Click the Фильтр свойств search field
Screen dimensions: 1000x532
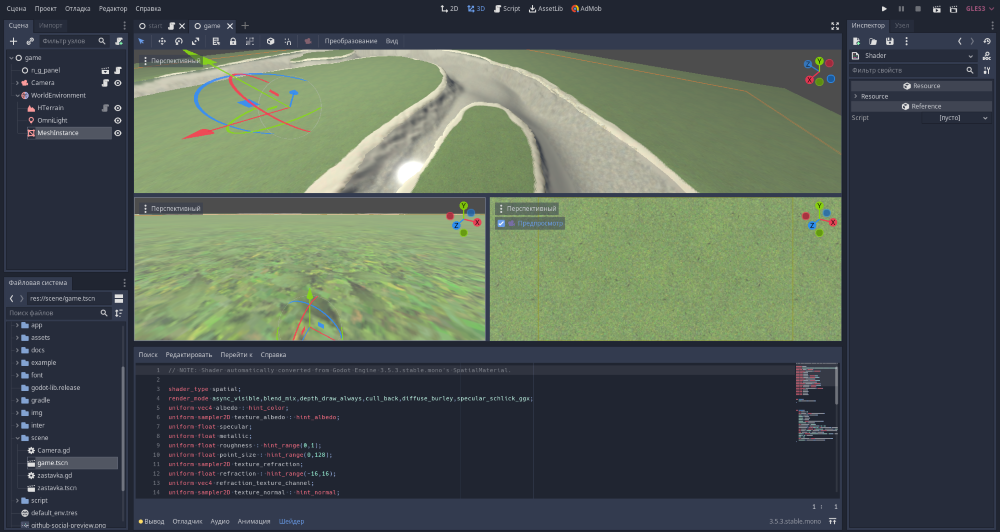[x=906, y=71]
